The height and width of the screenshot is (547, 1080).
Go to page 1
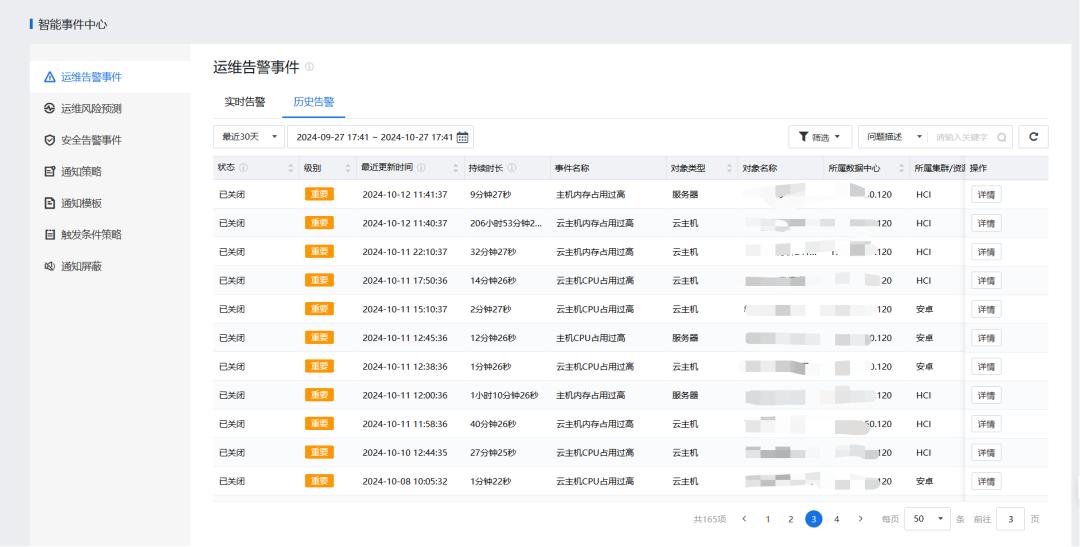pos(767,519)
